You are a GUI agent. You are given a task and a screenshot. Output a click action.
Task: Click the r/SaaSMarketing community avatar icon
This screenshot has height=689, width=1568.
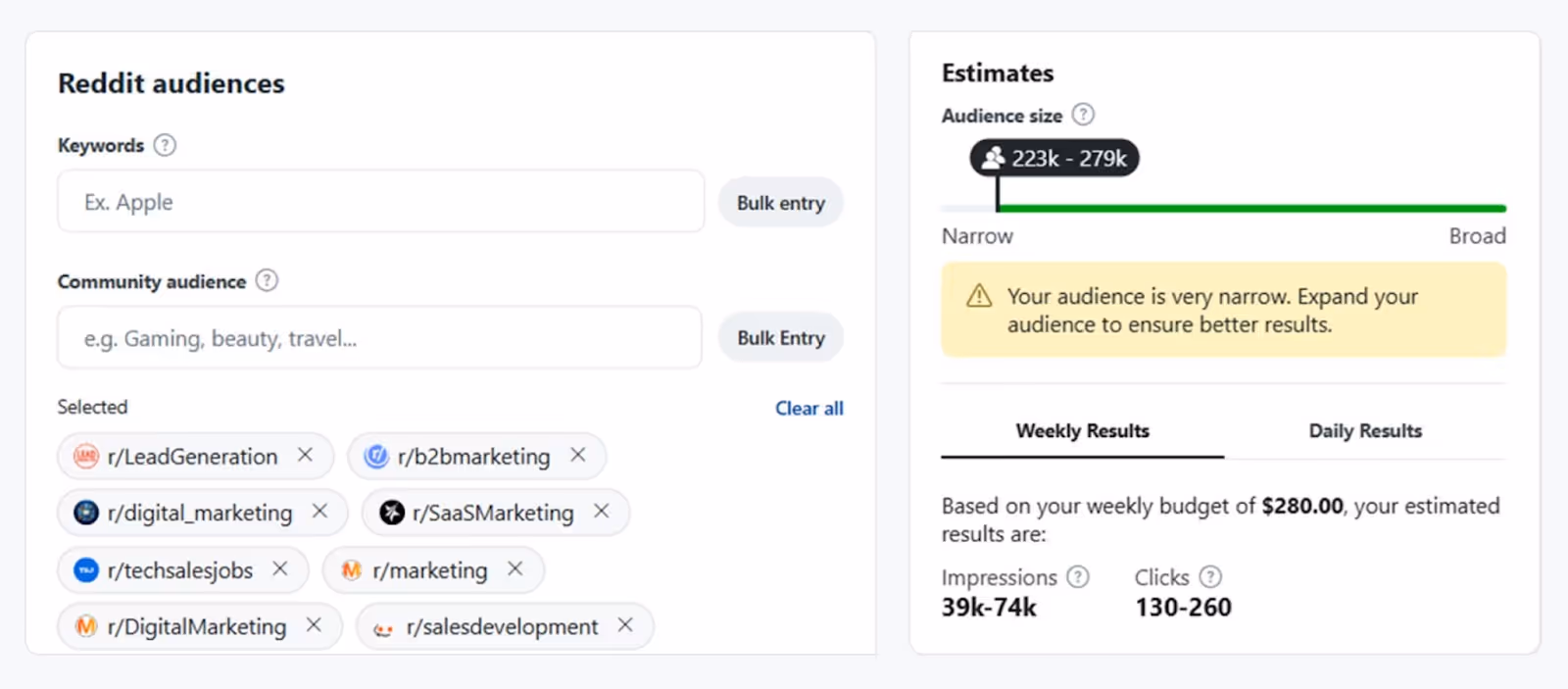tap(392, 512)
